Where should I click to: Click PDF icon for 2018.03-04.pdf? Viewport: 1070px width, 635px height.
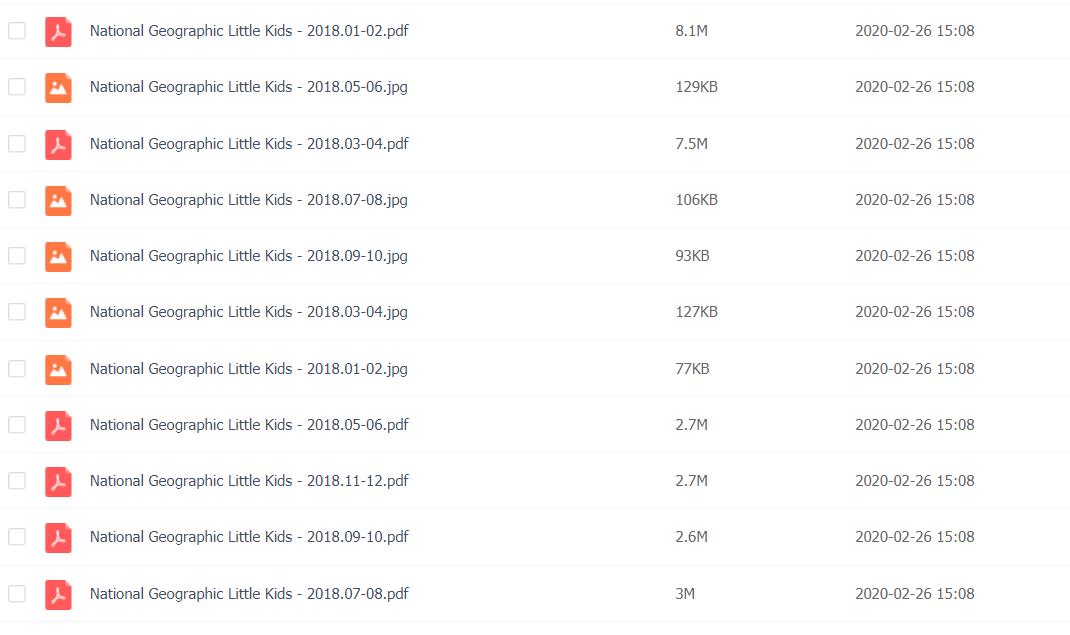point(58,144)
